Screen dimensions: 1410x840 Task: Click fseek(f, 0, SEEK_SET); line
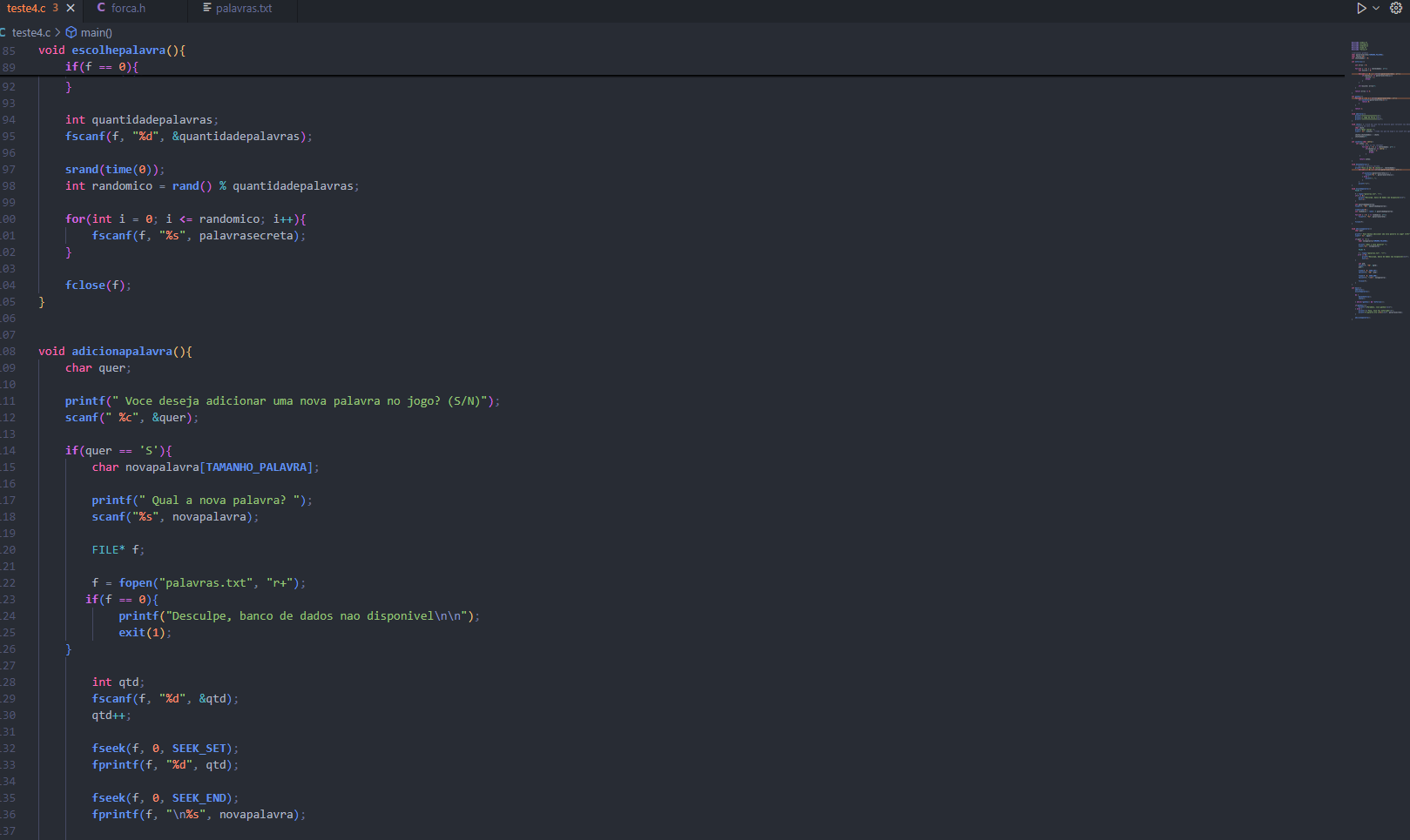coord(165,749)
